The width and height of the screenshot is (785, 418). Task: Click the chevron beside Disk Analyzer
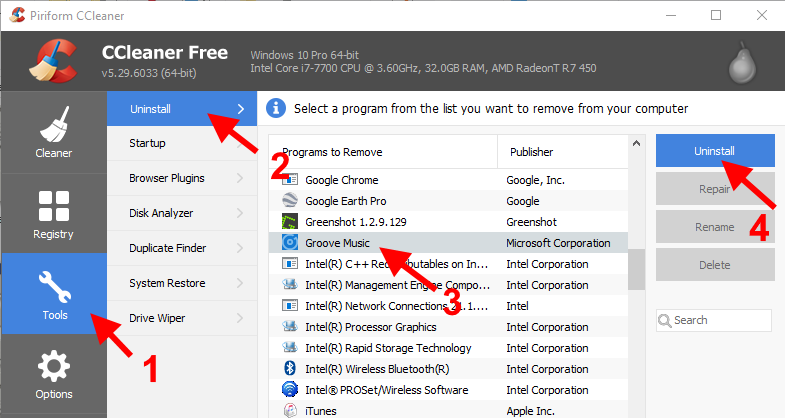(240, 213)
